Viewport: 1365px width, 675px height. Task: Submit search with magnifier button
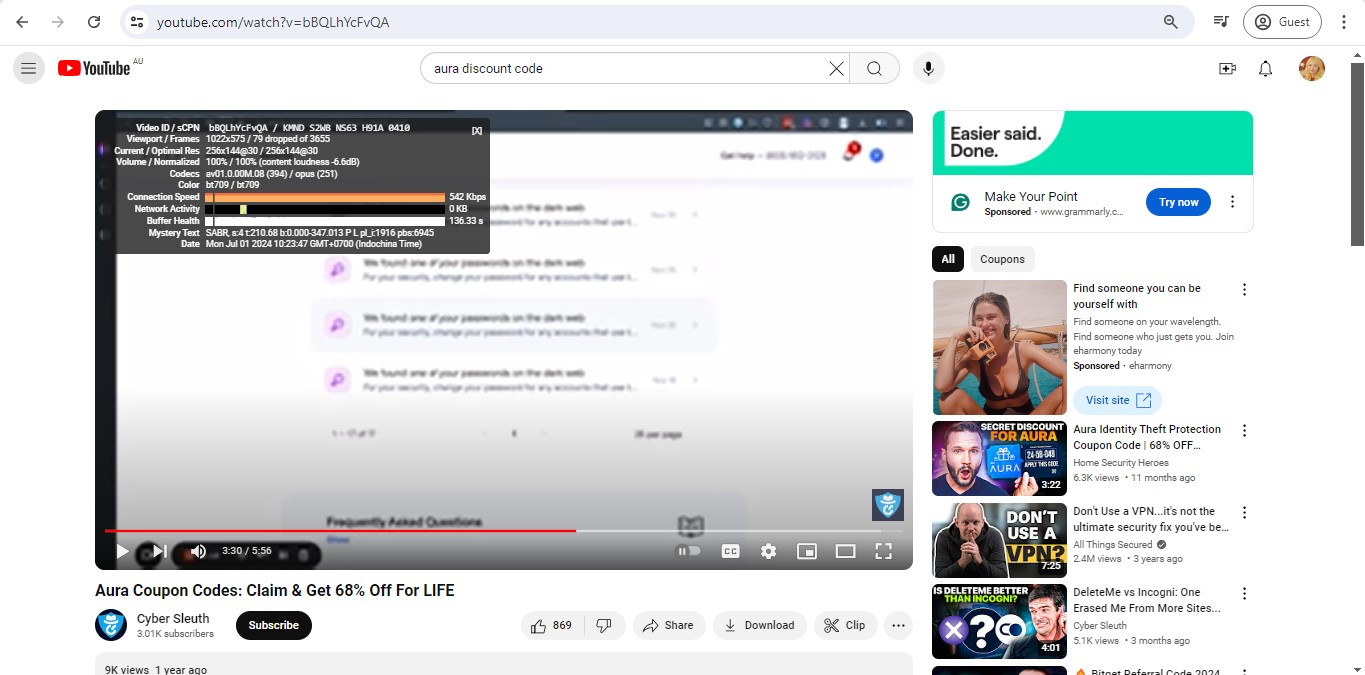874,68
